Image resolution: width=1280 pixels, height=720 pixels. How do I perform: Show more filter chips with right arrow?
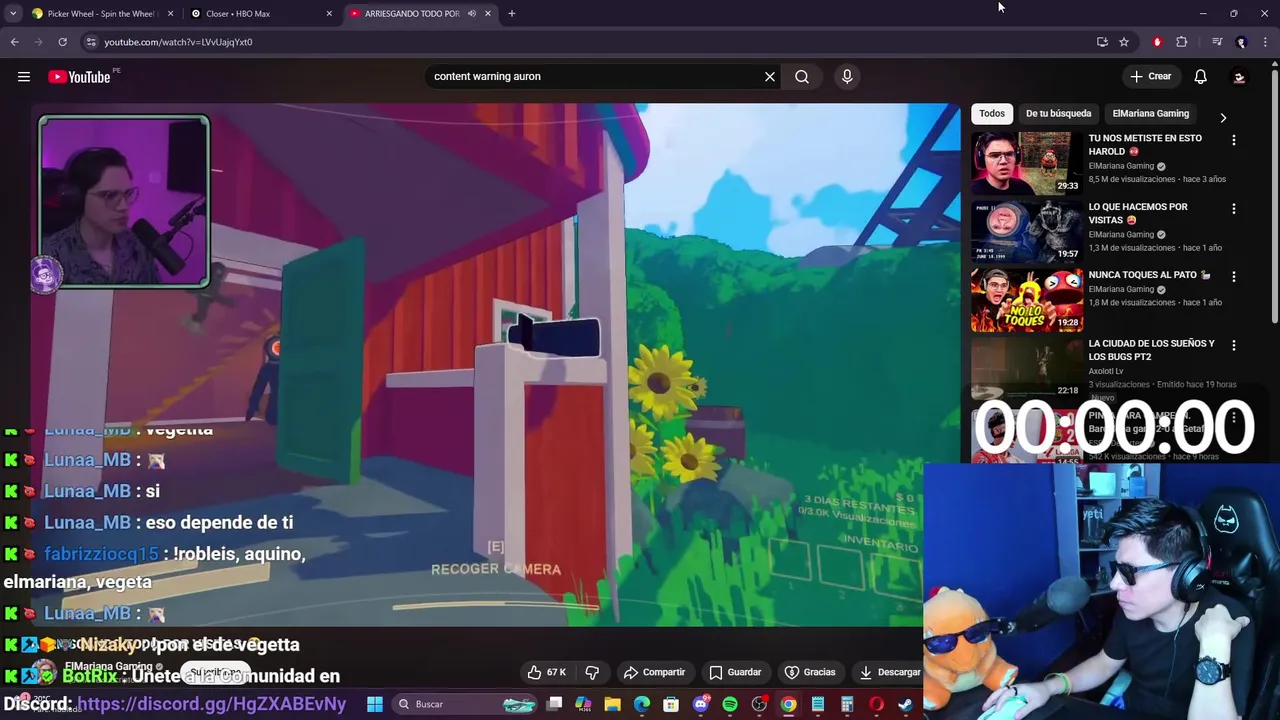tap(1223, 117)
